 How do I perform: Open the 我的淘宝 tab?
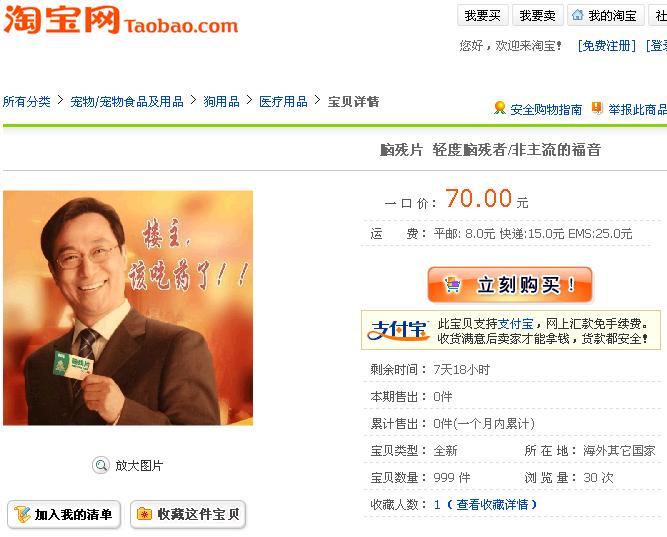click(x=606, y=16)
